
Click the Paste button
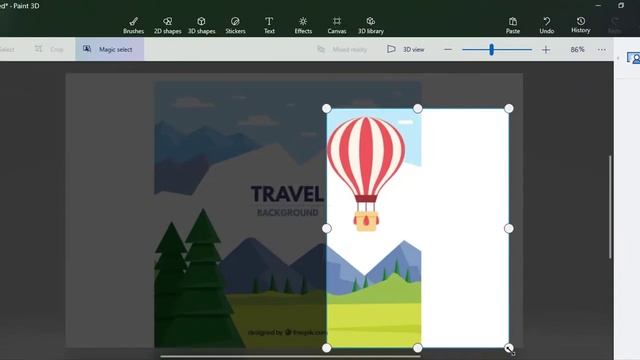tap(513, 25)
